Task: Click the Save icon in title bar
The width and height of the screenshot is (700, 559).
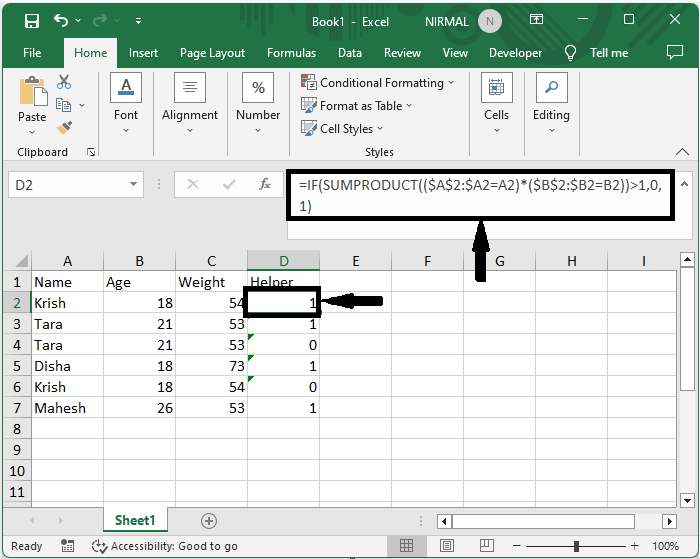Action: tap(31, 21)
